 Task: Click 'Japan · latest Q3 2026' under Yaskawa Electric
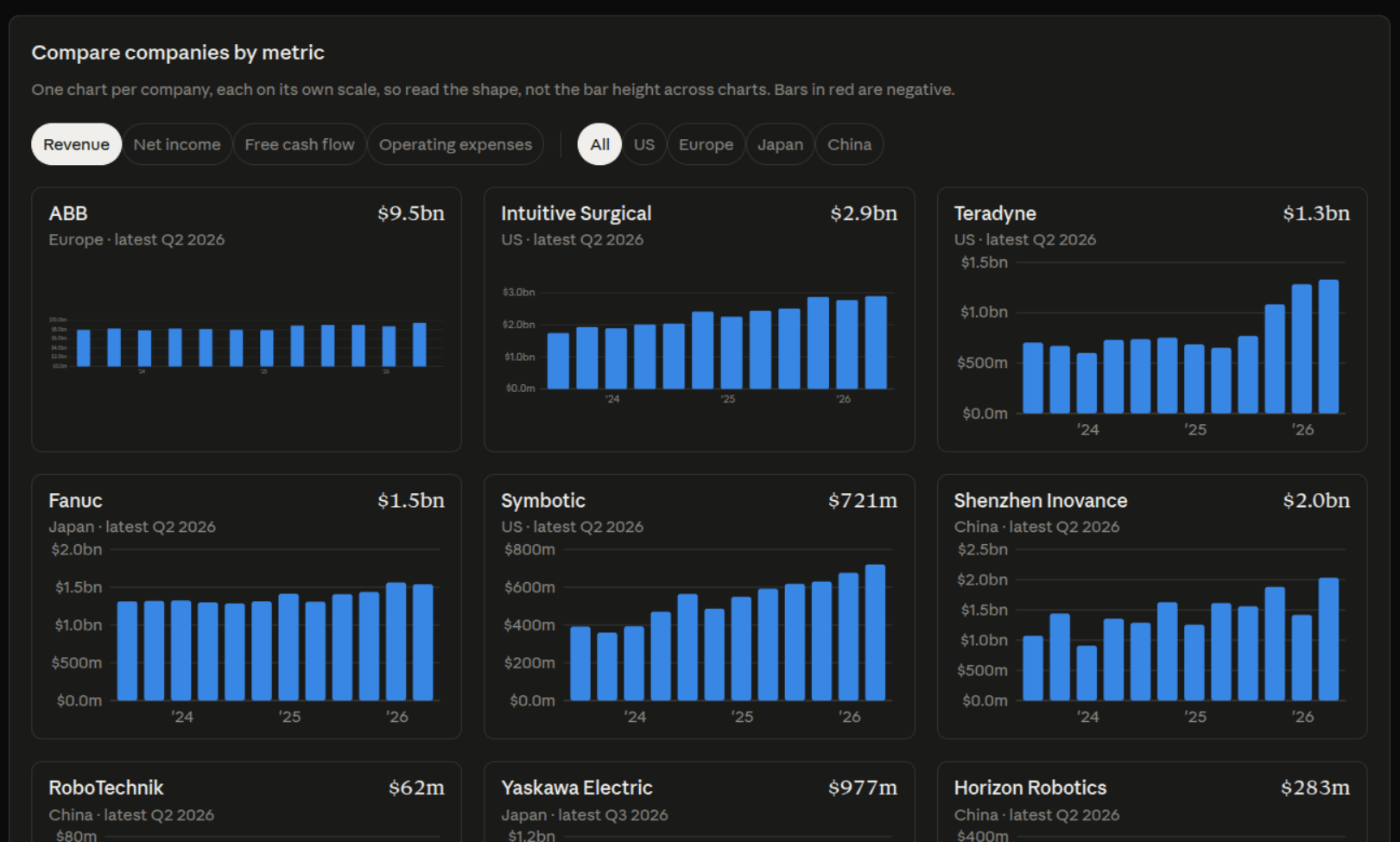[585, 815]
